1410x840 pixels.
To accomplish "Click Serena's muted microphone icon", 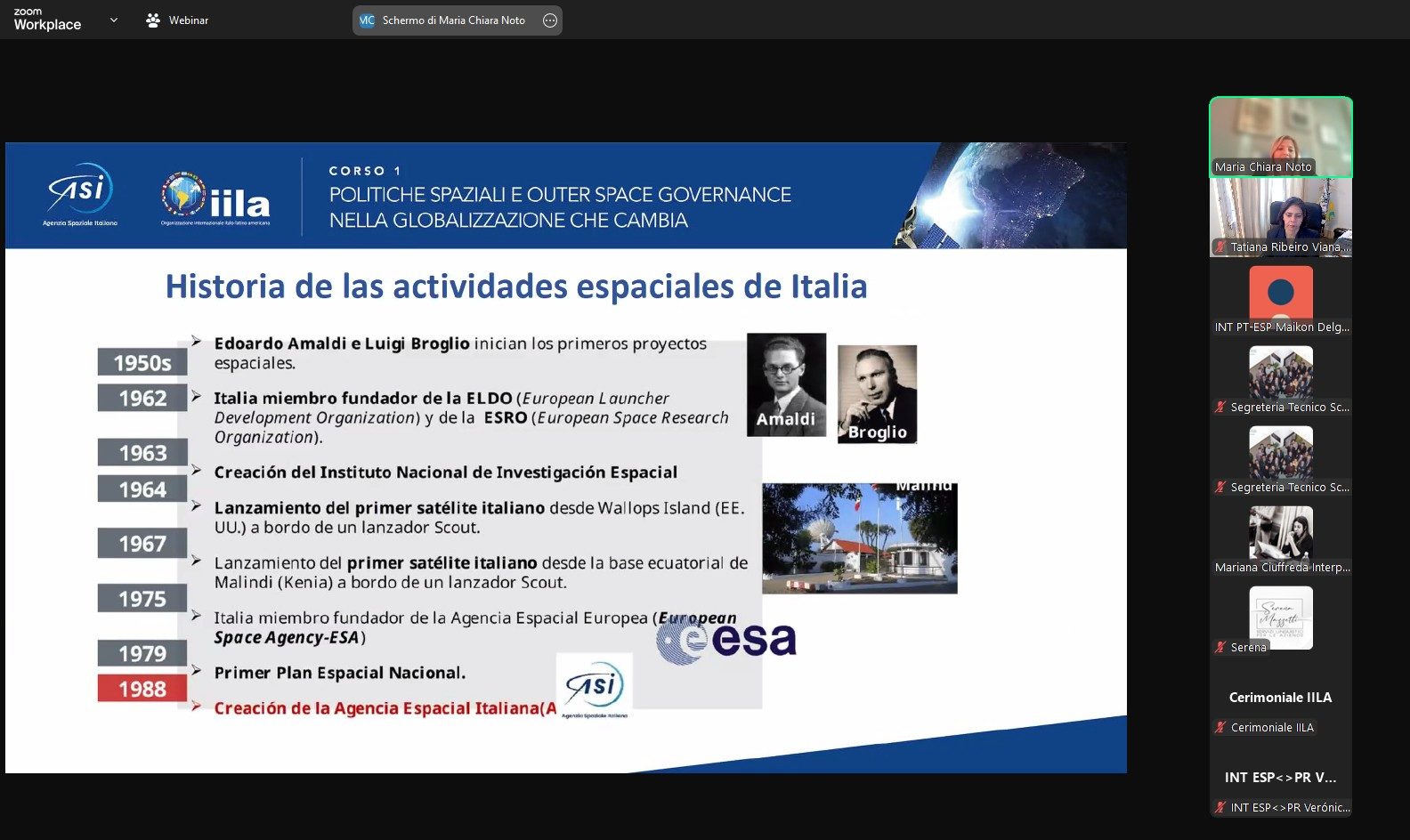I will (x=1220, y=648).
